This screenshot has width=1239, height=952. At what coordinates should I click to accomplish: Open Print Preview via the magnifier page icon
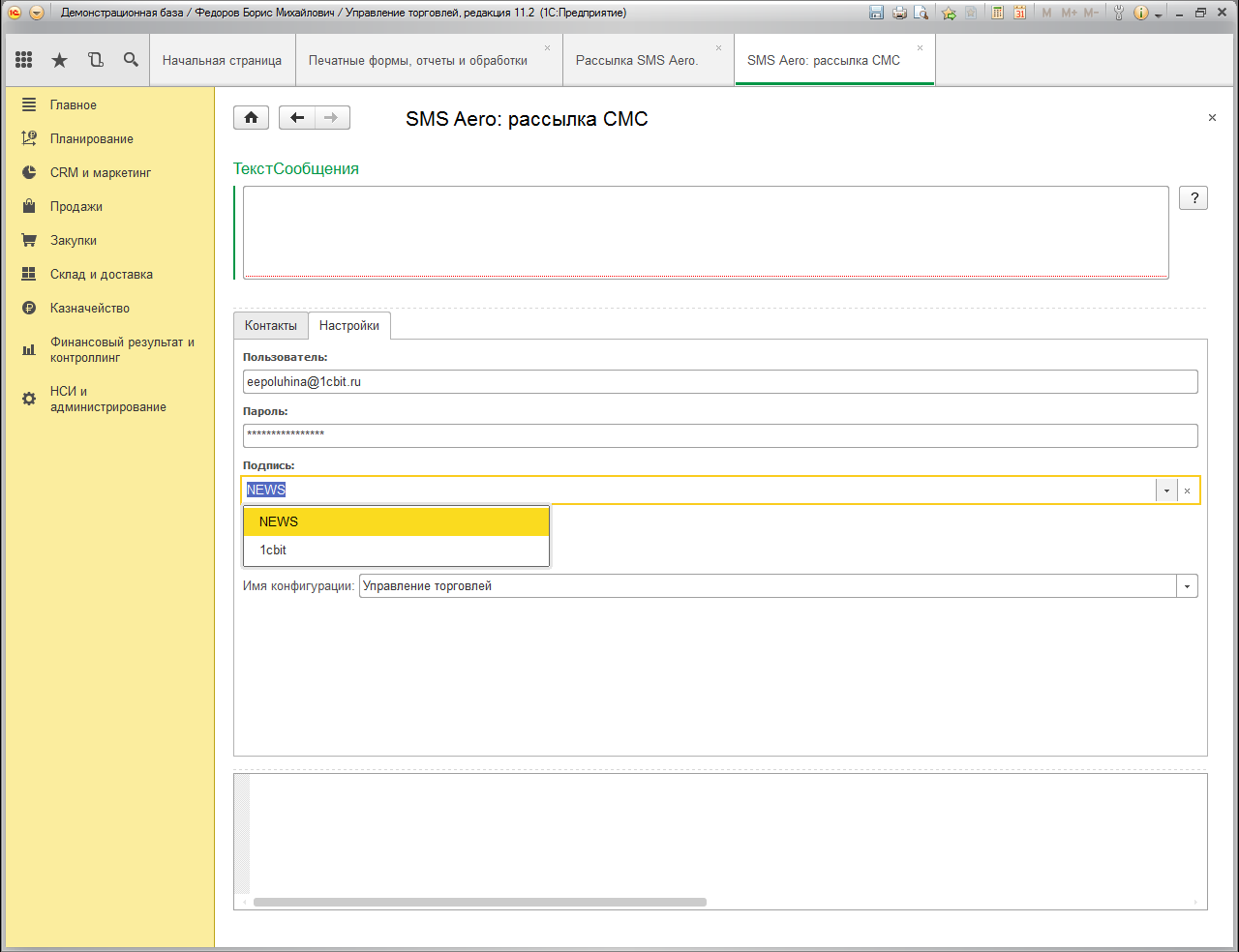tap(922, 13)
